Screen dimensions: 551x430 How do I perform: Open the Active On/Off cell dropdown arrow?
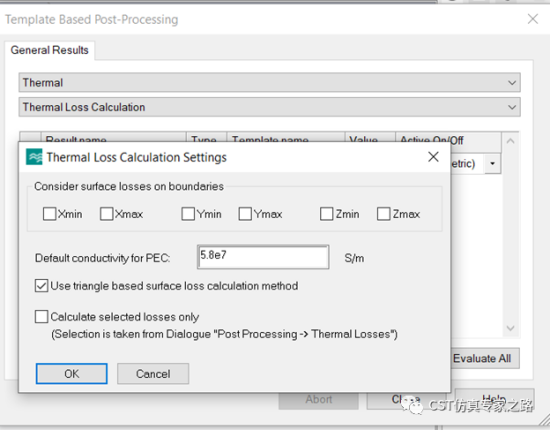tap(493, 163)
